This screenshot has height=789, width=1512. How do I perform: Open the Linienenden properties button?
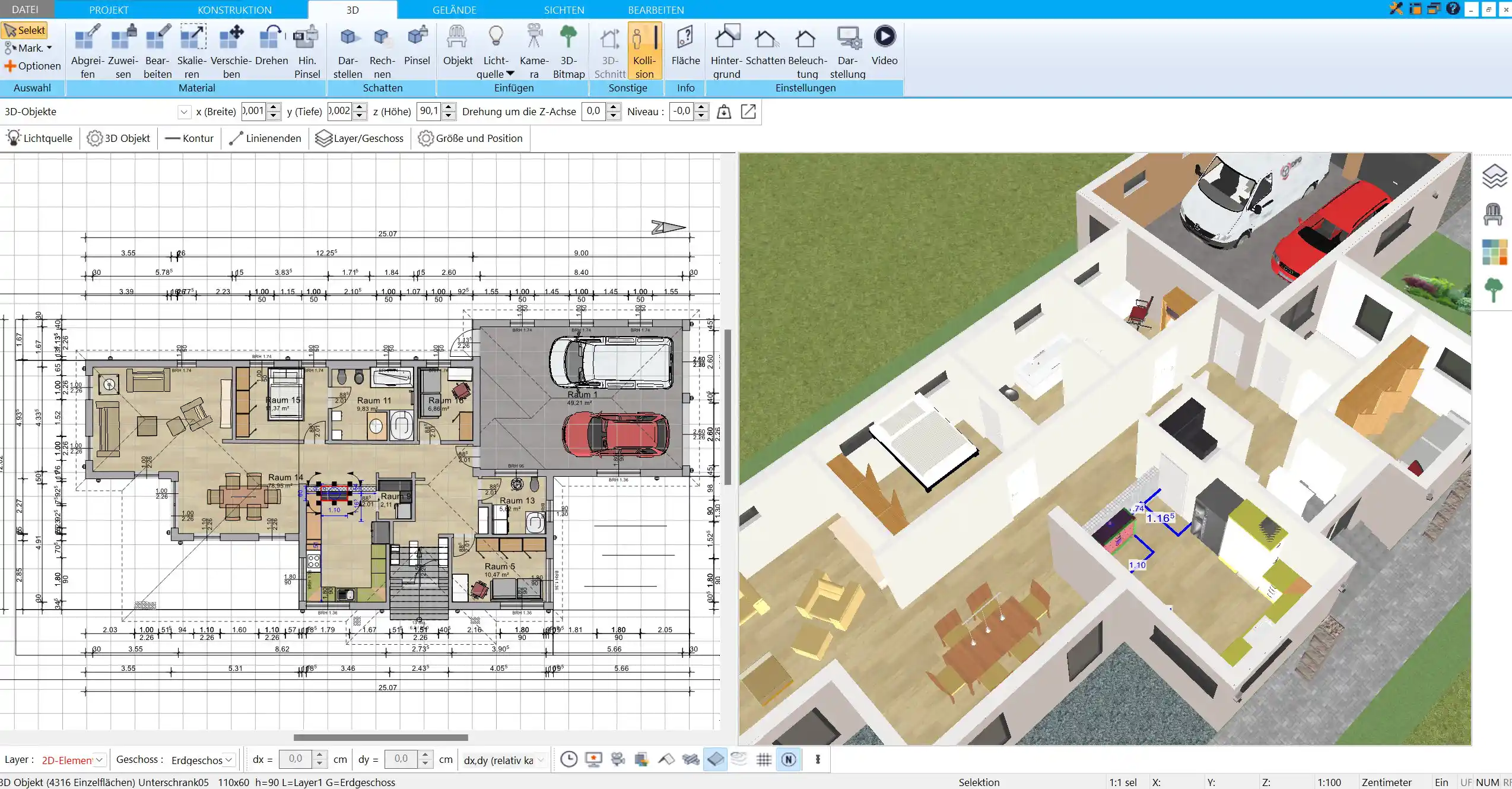265,138
